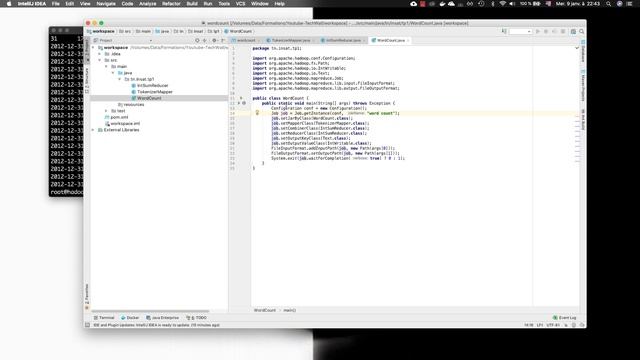Open the Apple menu
The image size is (640, 360).
click(x=9, y=4)
